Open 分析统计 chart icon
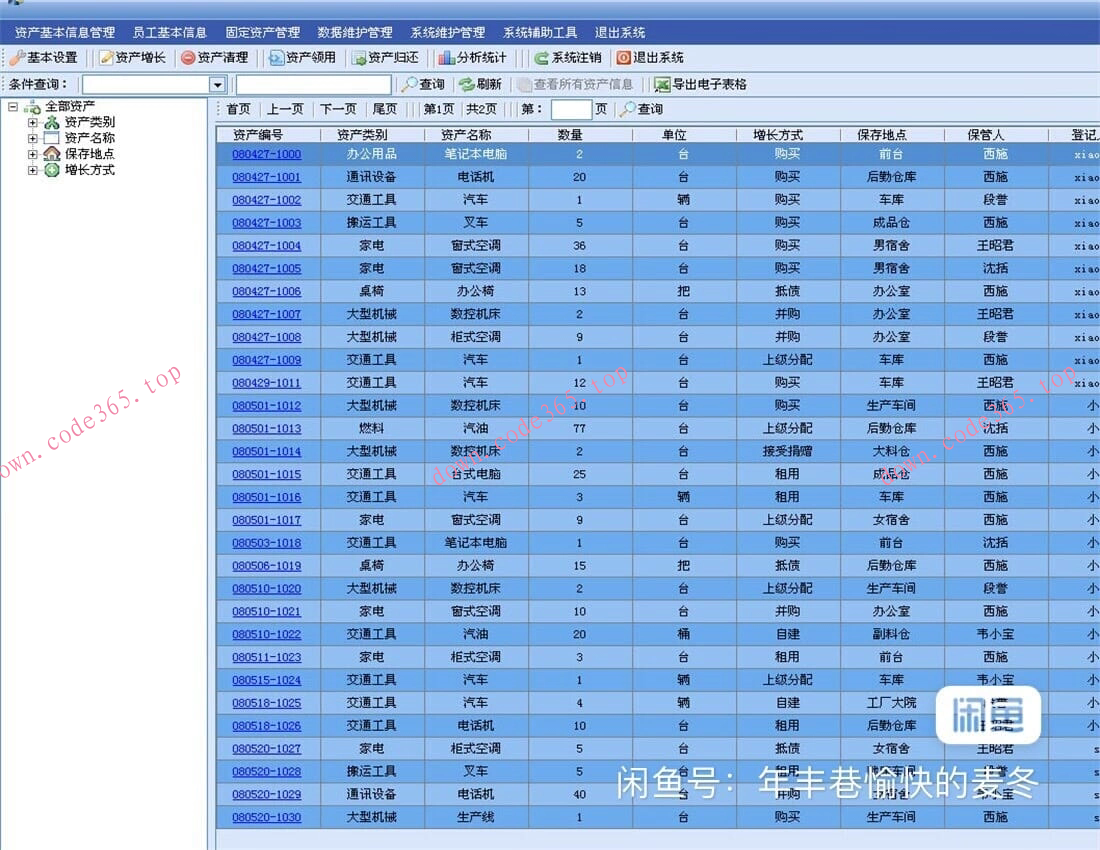This screenshot has width=1100, height=850. click(x=446, y=58)
